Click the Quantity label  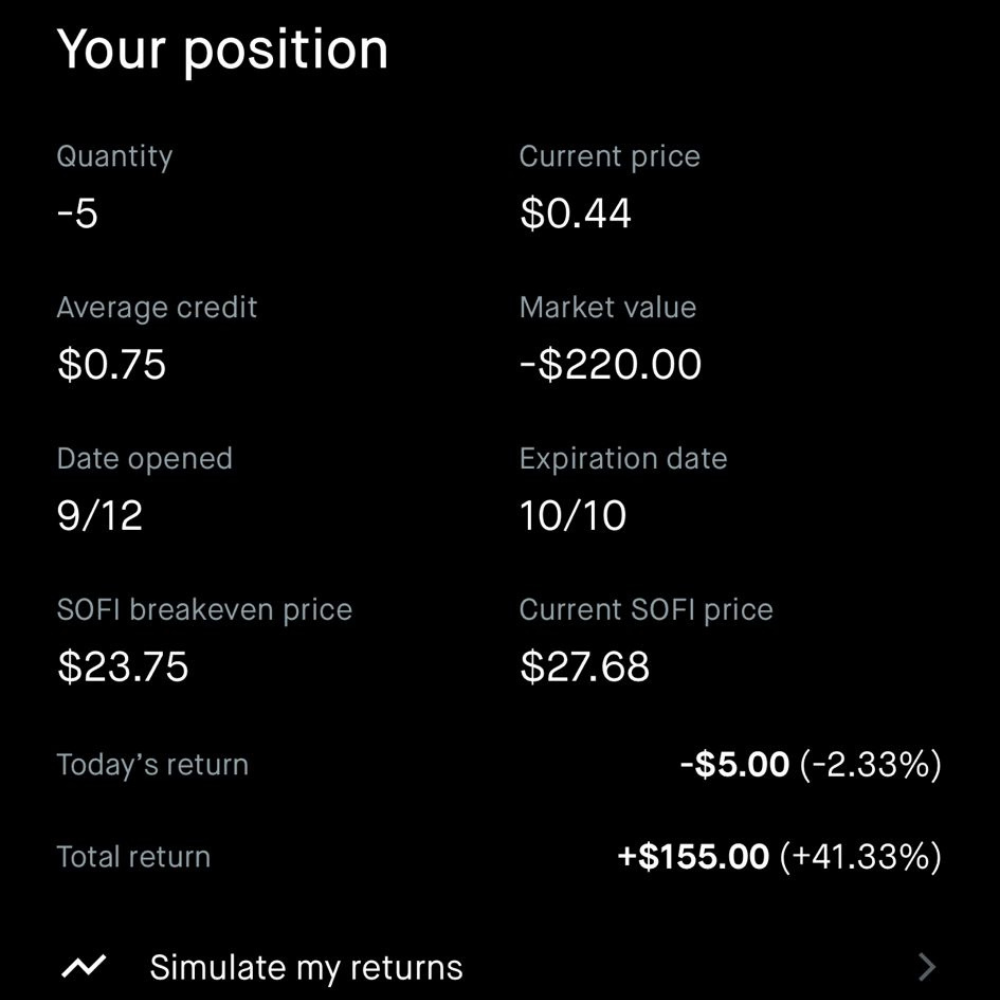(x=114, y=157)
